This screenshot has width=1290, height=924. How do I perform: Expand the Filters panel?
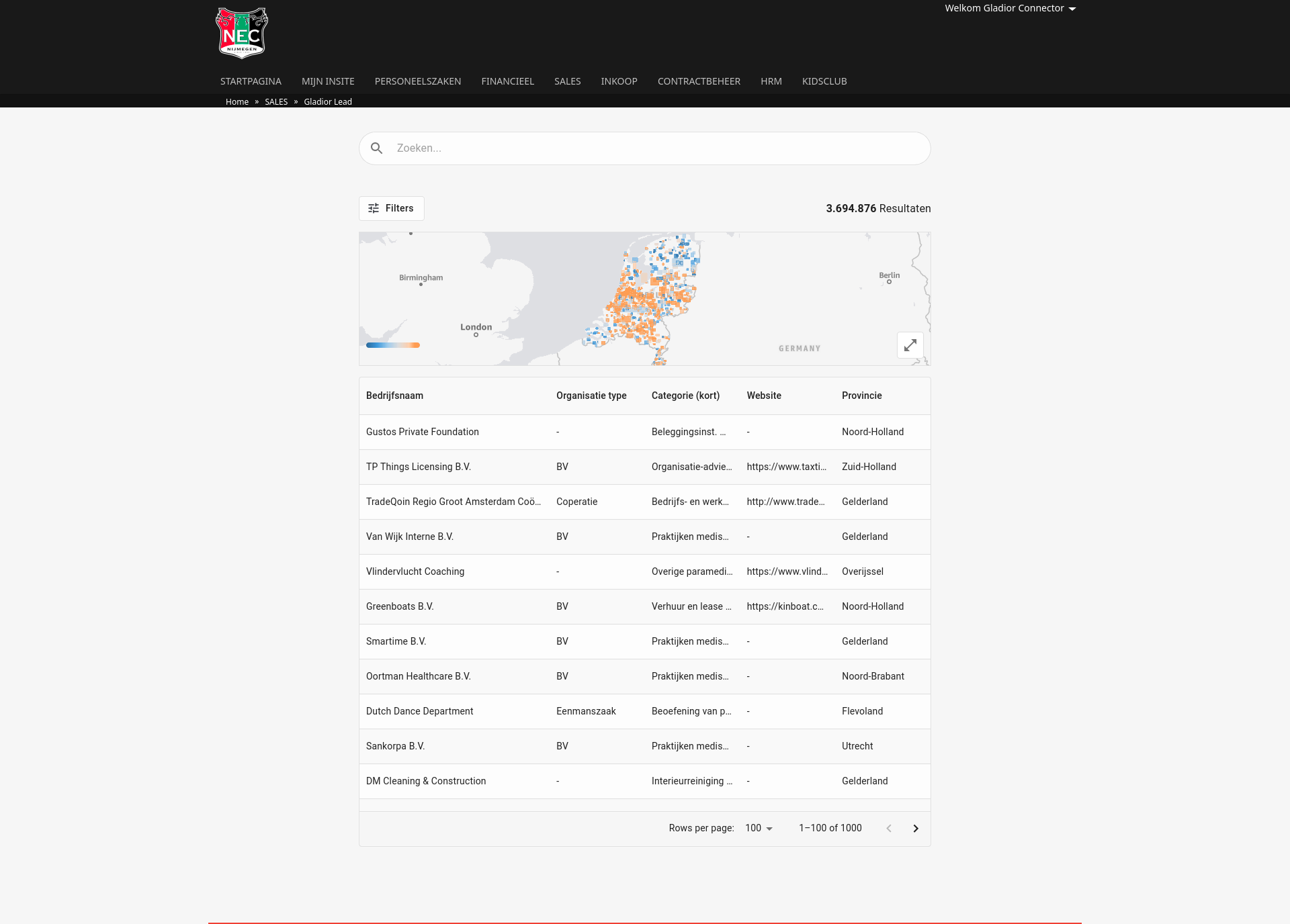coord(391,208)
